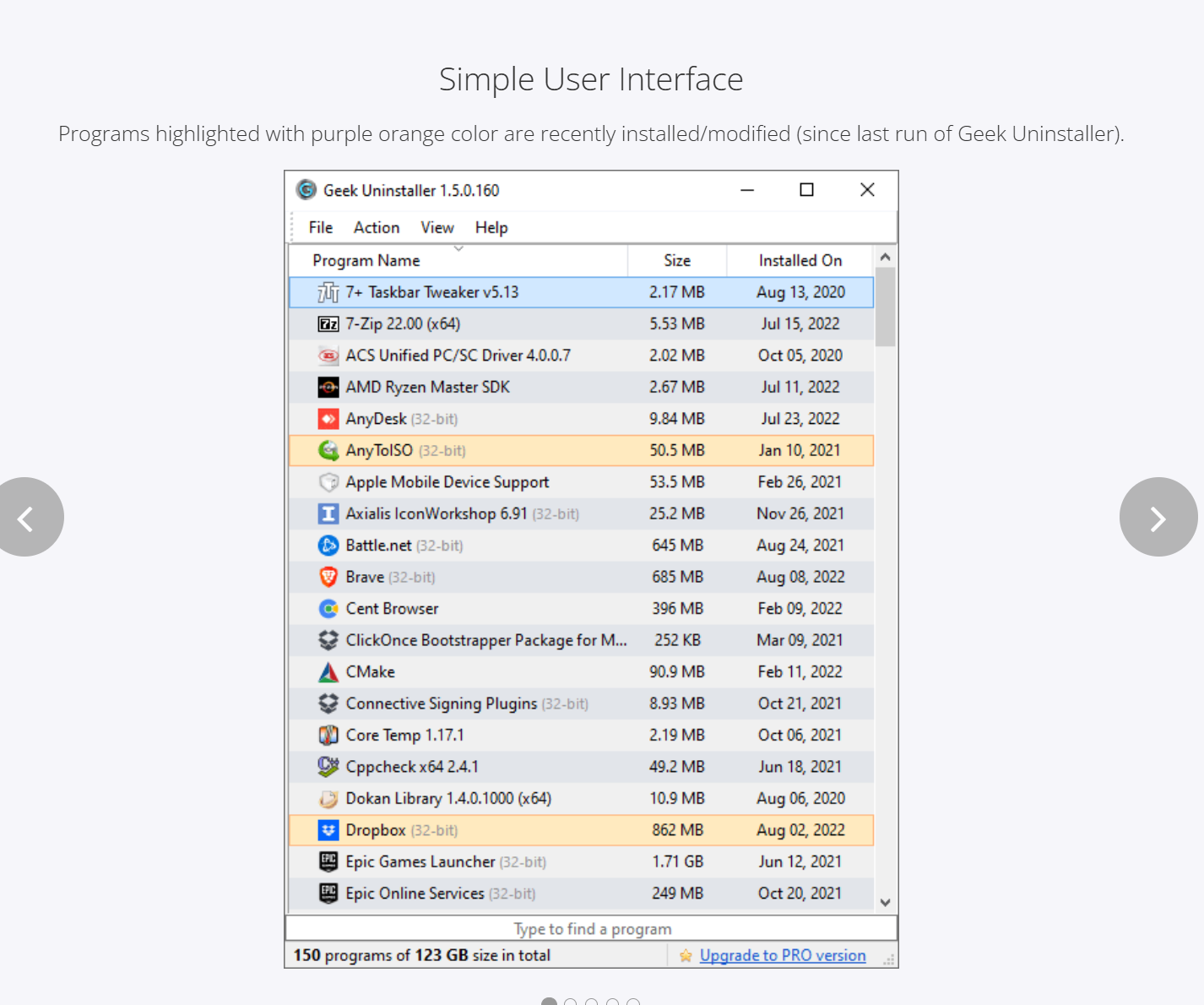This screenshot has height=1005, width=1204.
Task: Minimize the Geek Uninstaller window
Action: (747, 190)
